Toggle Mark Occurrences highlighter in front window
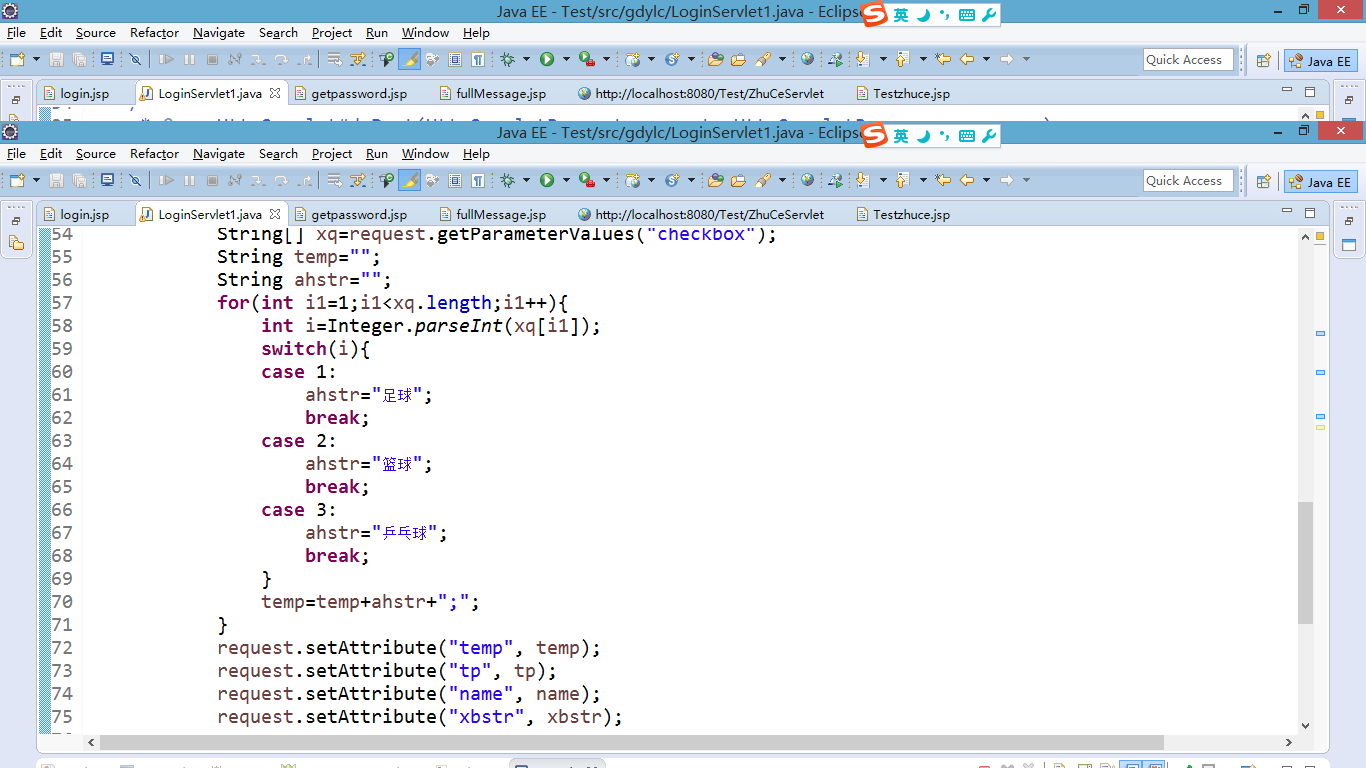 [409, 180]
